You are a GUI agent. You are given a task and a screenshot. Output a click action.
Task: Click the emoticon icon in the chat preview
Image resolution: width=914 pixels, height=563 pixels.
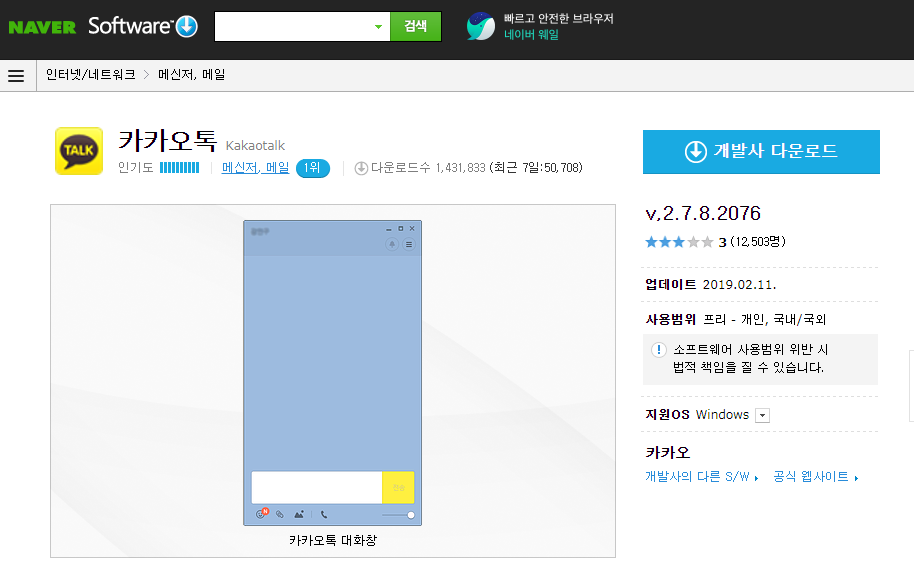[261, 513]
